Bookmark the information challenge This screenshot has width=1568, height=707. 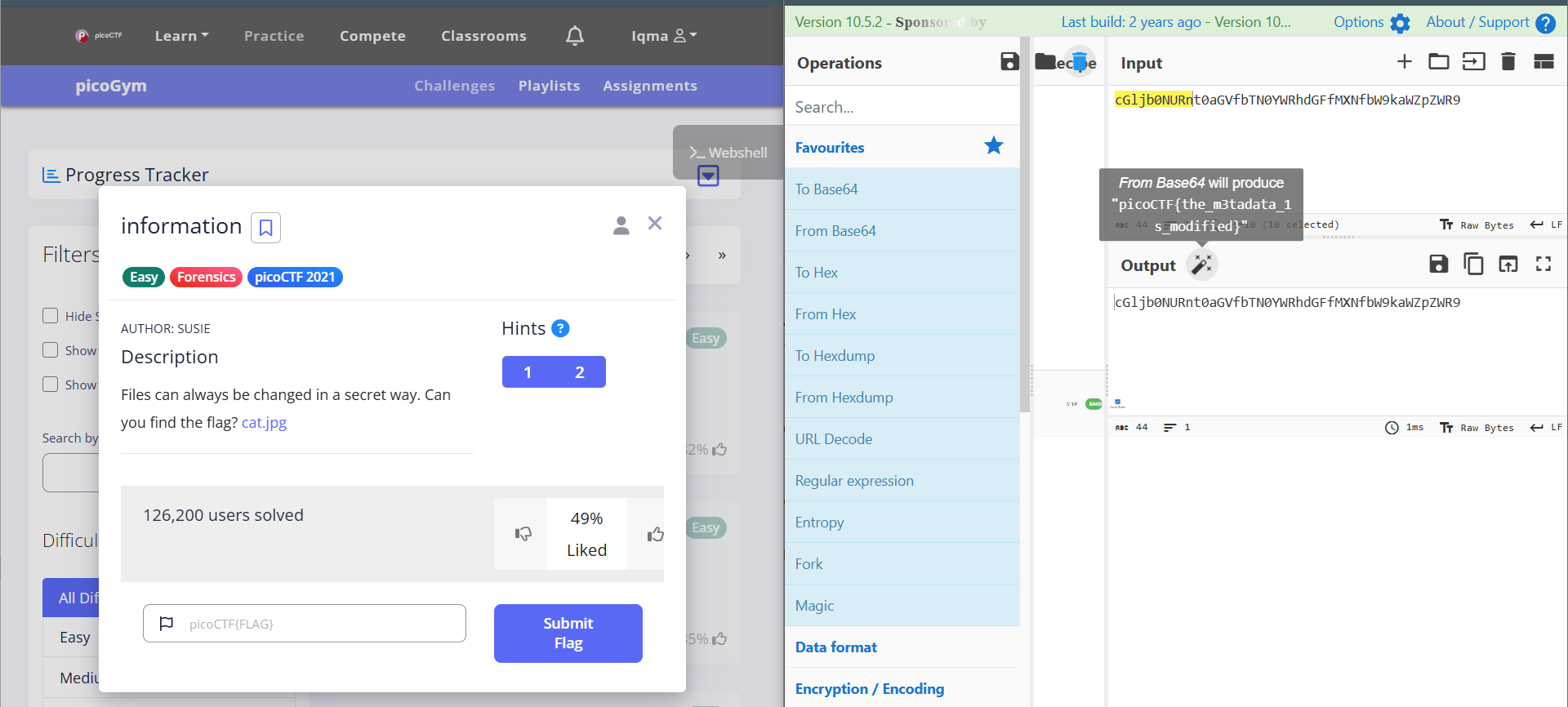tap(265, 227)
